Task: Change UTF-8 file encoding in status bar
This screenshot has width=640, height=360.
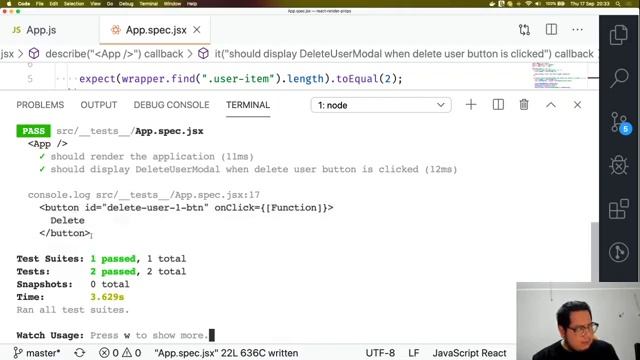Action: click(380, 353)
